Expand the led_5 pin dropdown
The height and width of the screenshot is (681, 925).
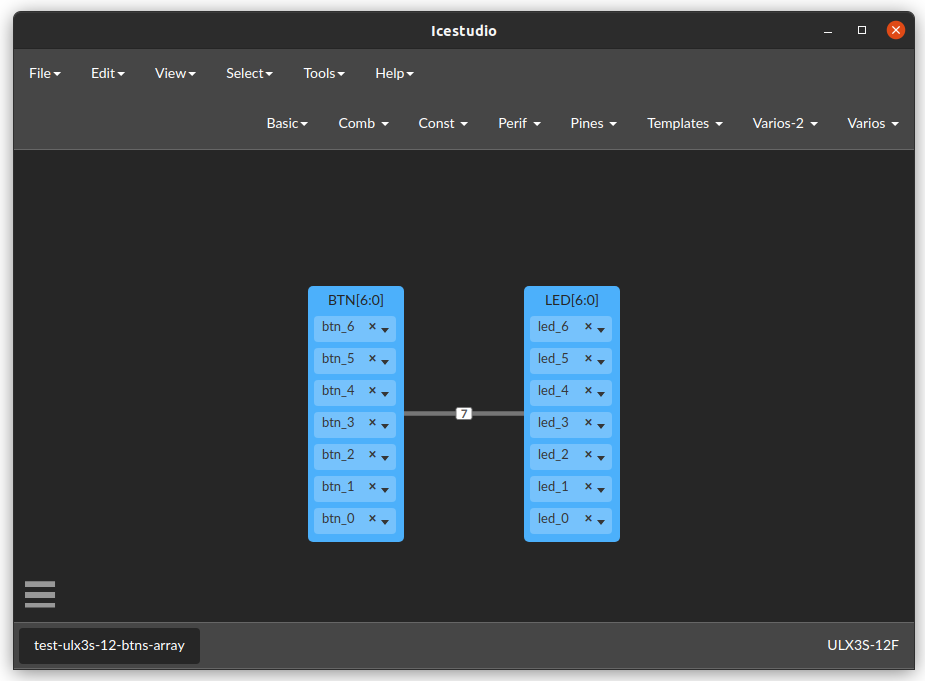(x=601, y=361)
